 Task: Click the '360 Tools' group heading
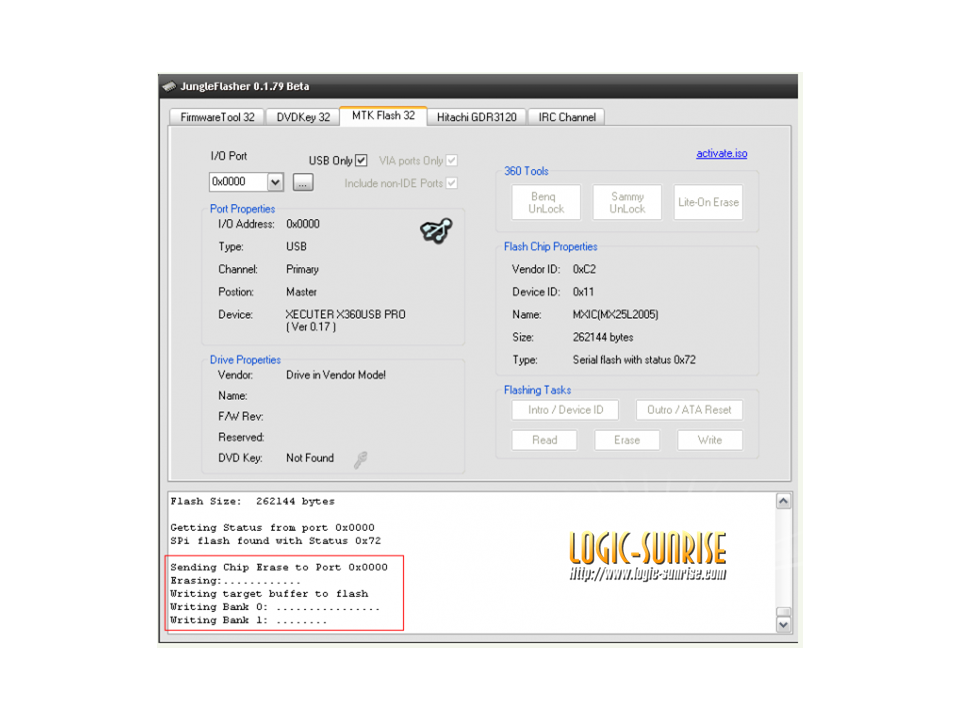click(x=526, y=171)
